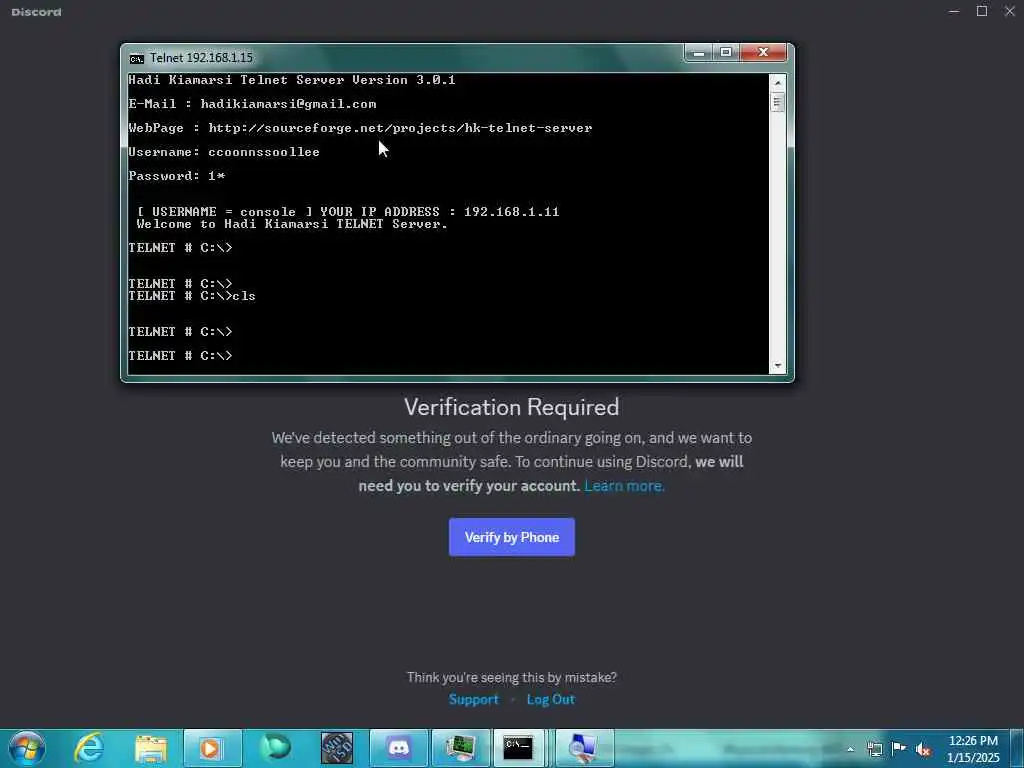Click the 'Username: ccoonnssoollee' line
This screenshot has height=768, width=1024.
pos(224,152)
